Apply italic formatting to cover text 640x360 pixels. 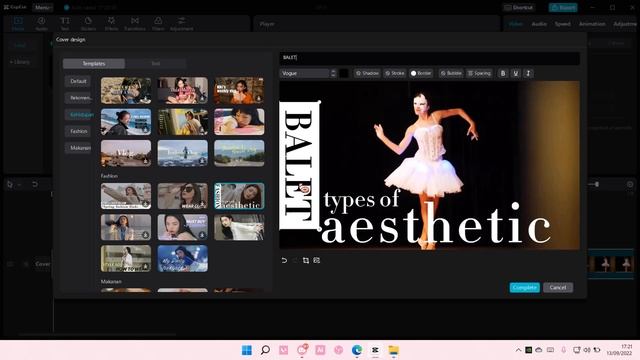point(528,73)
